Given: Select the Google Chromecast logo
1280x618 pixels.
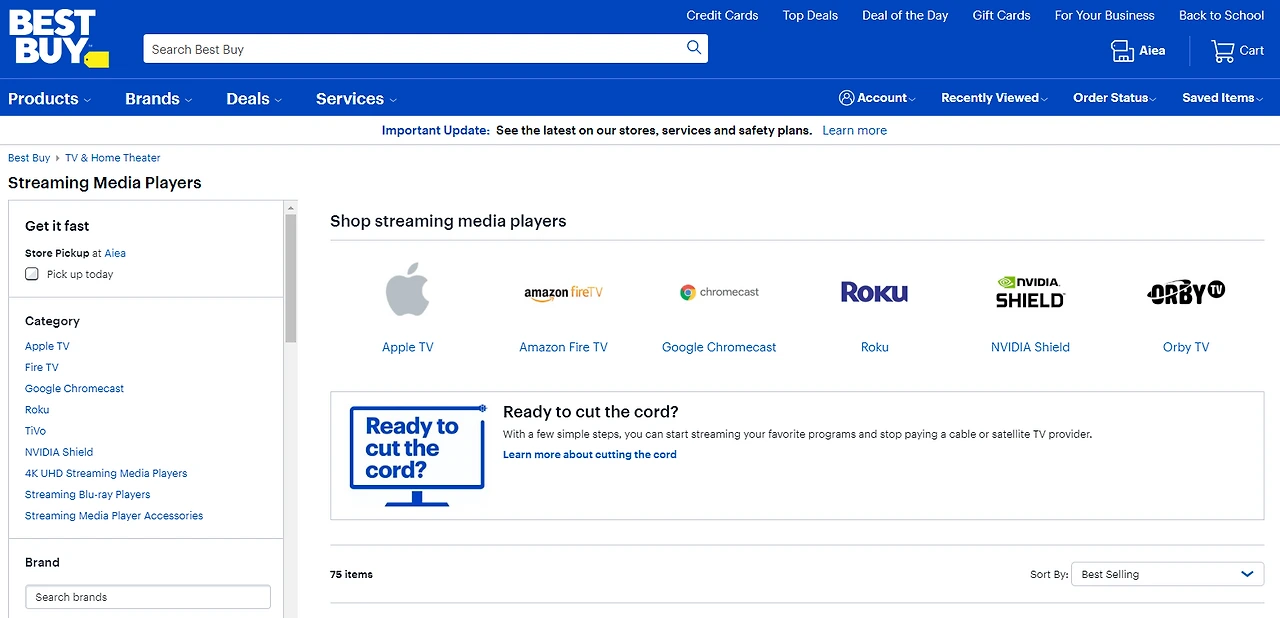Looking at the screenshot, I should (x=719, y=292).
